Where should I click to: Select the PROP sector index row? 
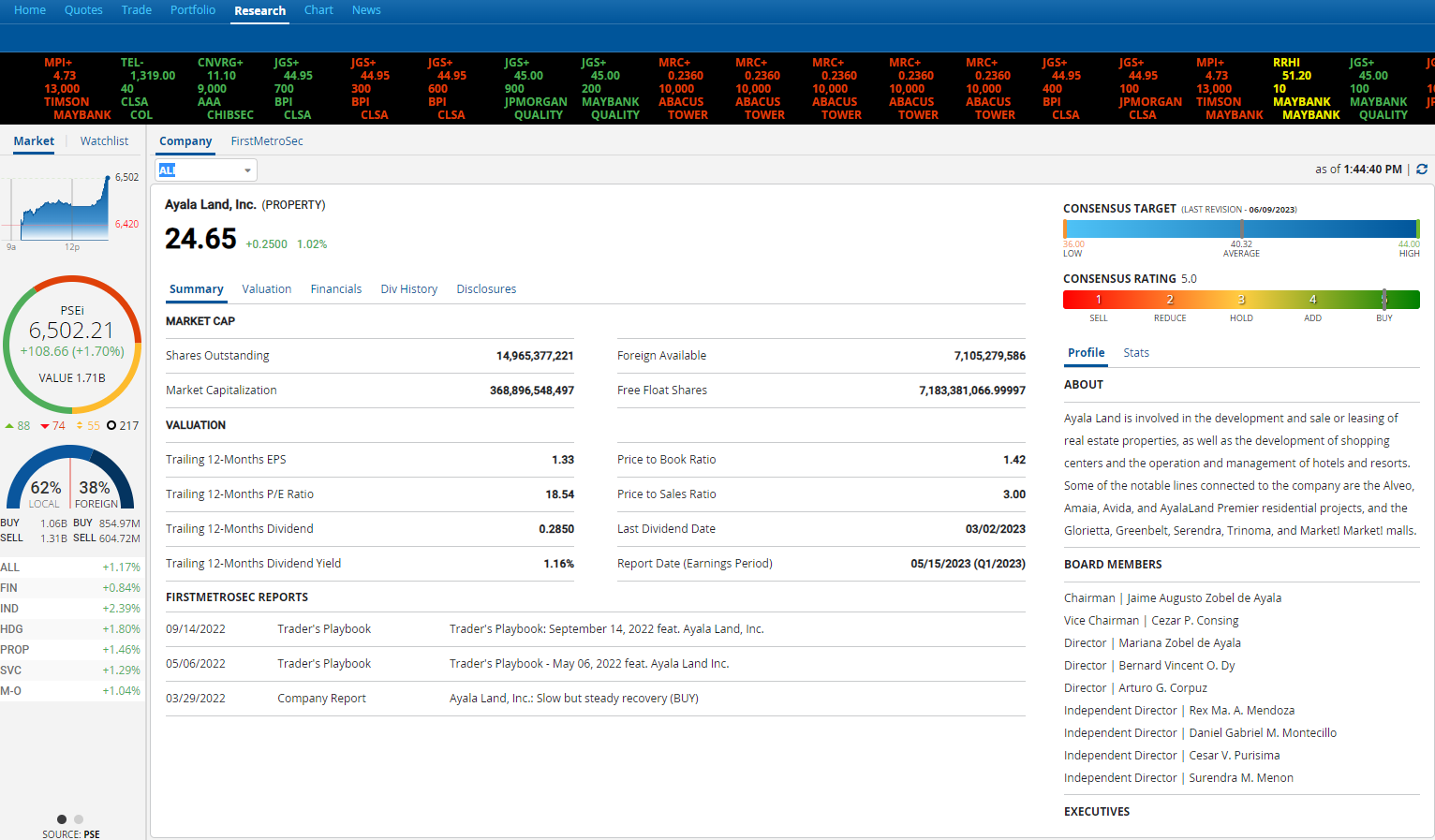click(71, 650)
